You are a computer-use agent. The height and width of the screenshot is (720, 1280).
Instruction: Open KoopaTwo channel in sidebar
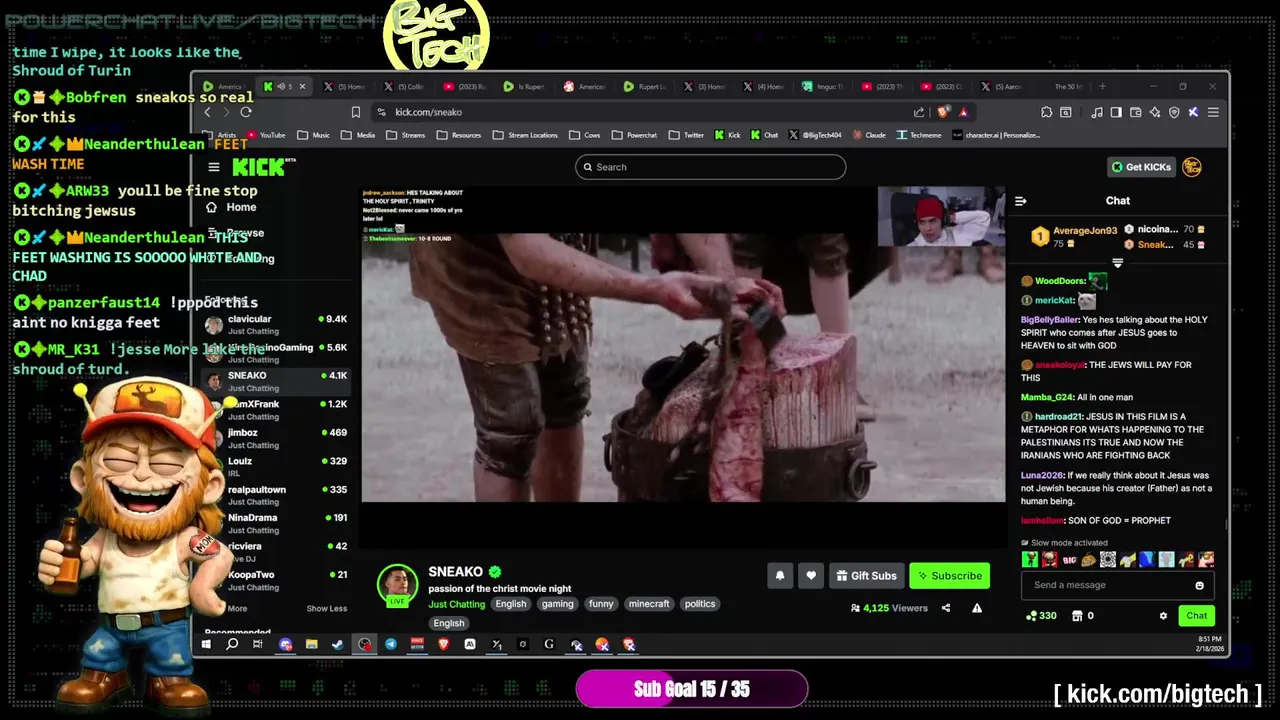click(275, 580)
